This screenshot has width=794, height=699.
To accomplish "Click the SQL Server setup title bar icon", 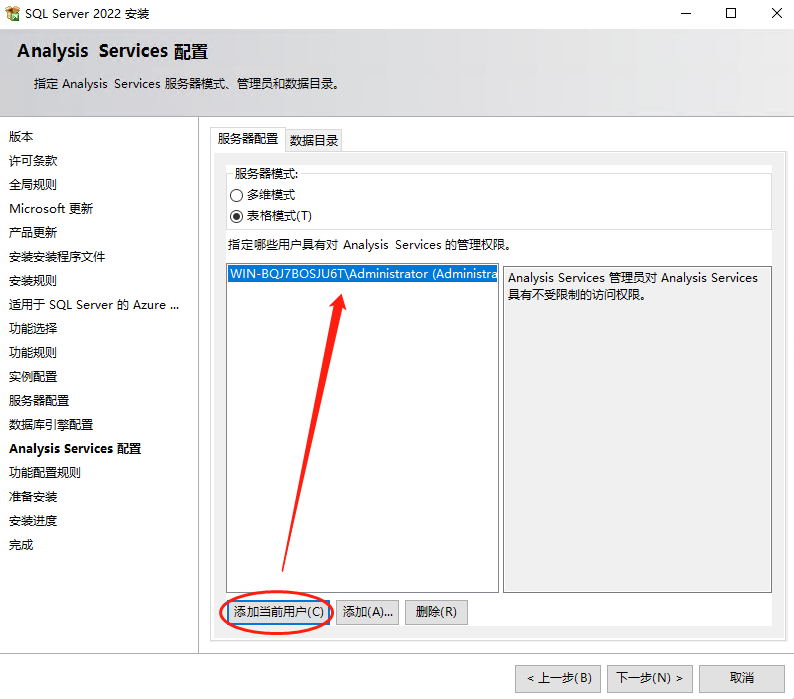I will (12, 14).
